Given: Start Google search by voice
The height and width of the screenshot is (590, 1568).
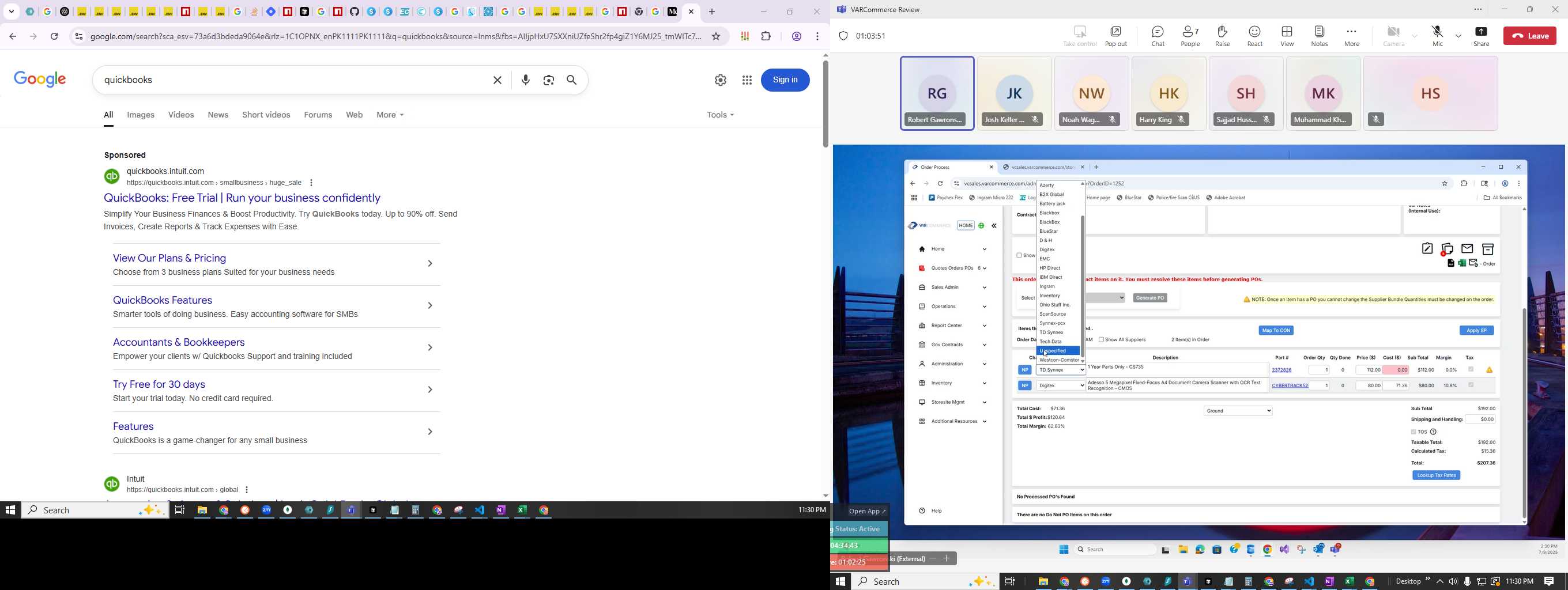Looking at the screenshot, I should tap(526, 80).
